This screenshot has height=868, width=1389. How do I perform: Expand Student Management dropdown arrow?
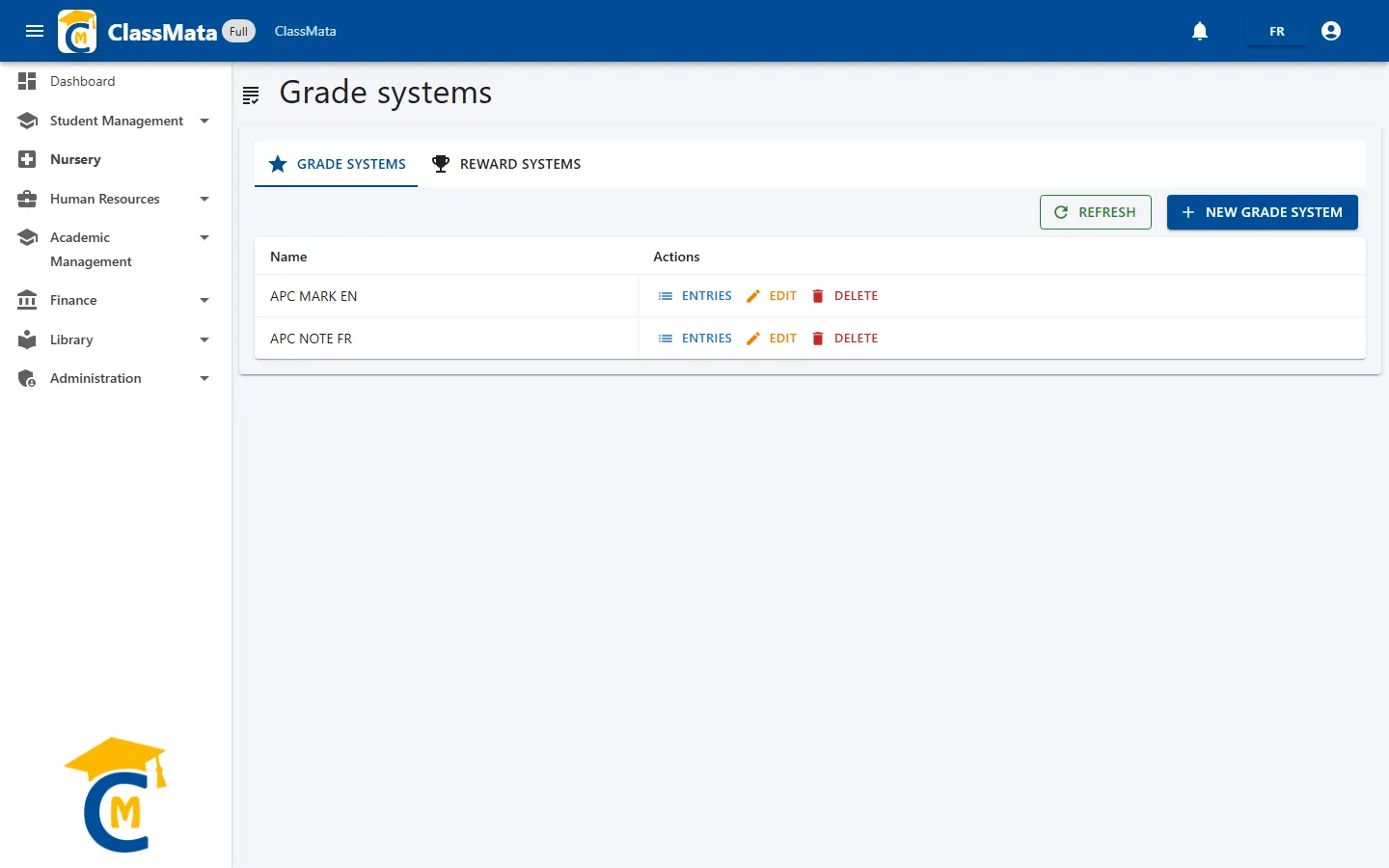pyautogui.click(x=204, y=121)
